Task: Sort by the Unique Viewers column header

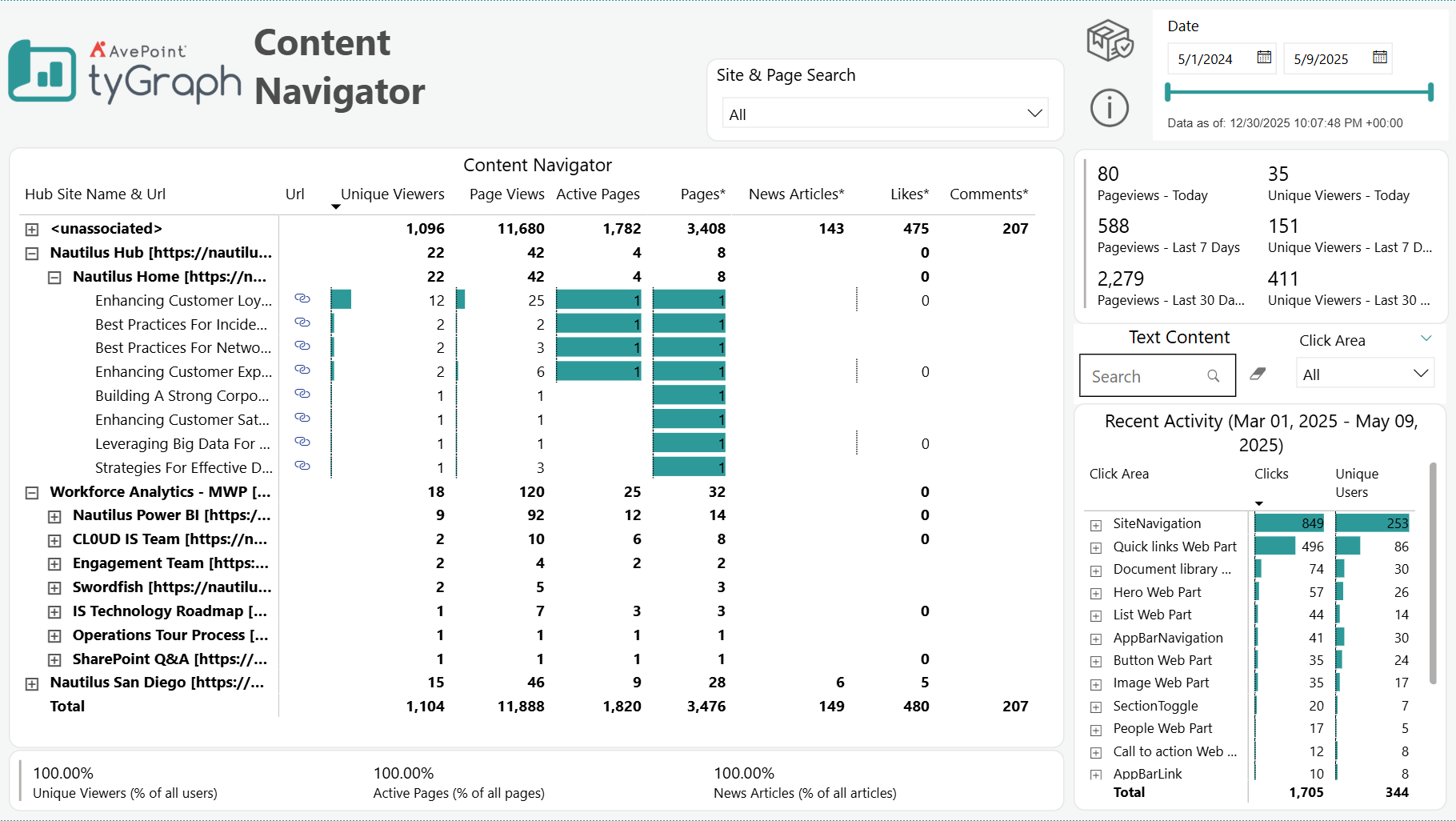Action: (393, 194)
